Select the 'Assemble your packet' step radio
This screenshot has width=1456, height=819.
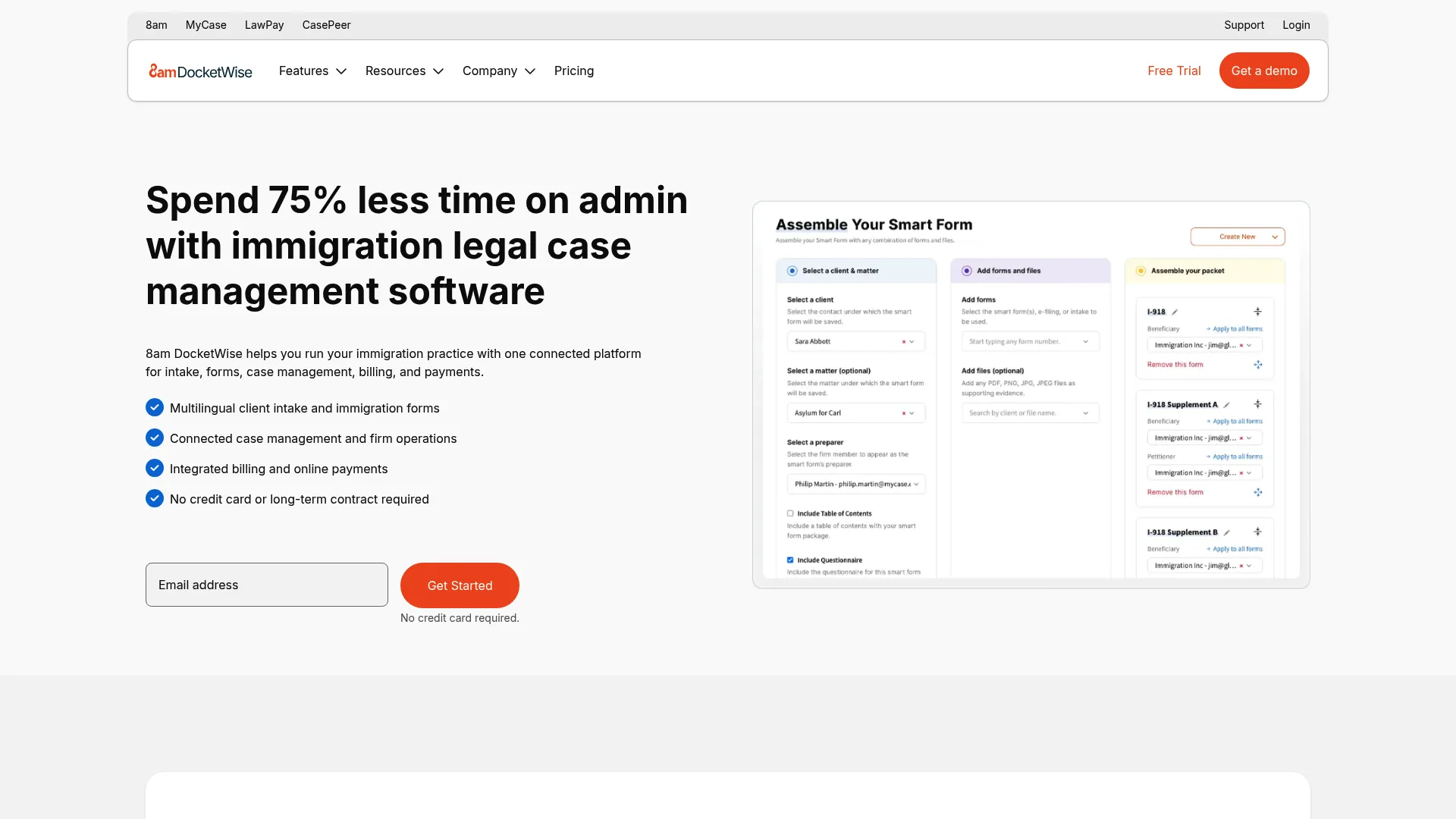[x=1141, y=271]
